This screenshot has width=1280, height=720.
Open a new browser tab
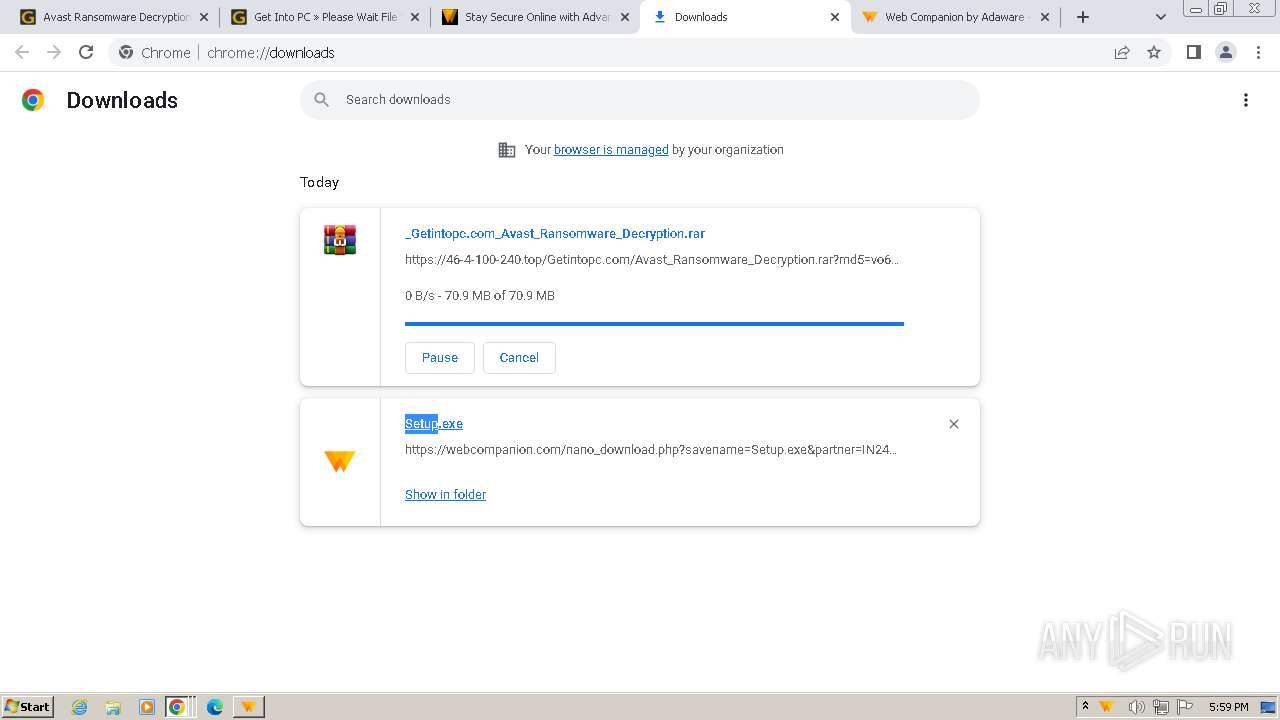click(1083, 17)
